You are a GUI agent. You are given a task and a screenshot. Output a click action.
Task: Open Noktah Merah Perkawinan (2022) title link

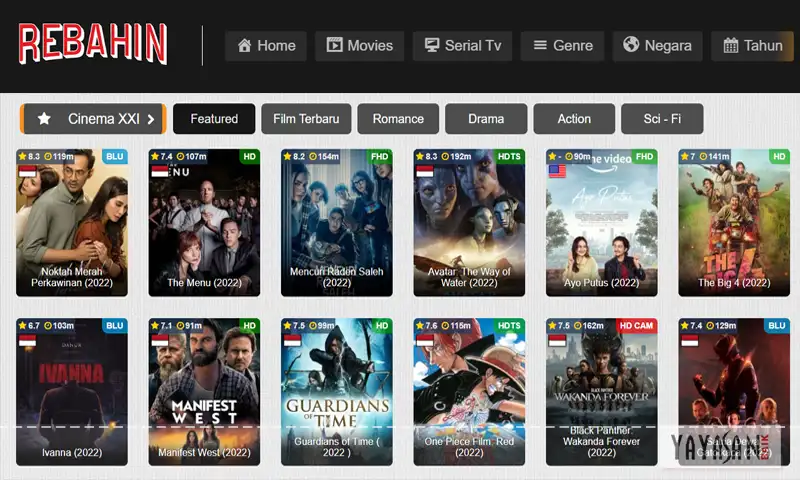tap(72, 277)
